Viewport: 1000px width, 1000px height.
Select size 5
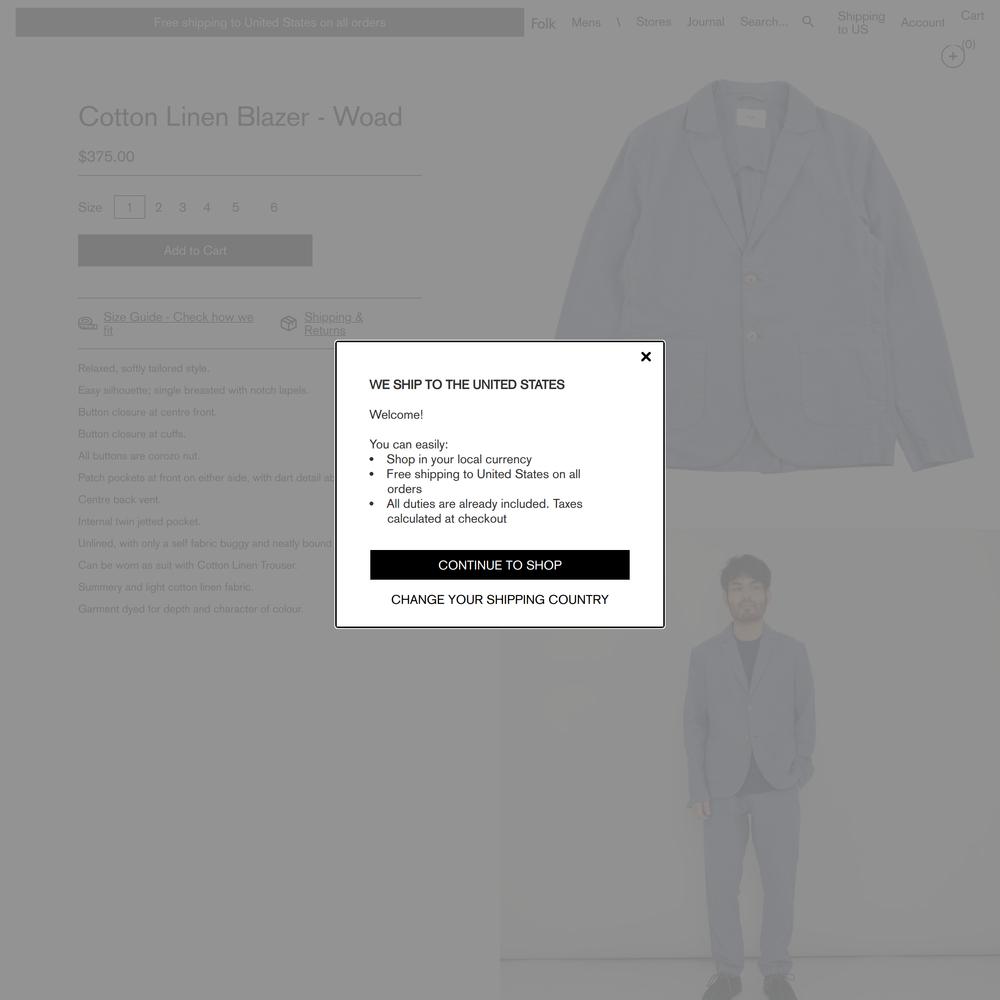point(235,207)
